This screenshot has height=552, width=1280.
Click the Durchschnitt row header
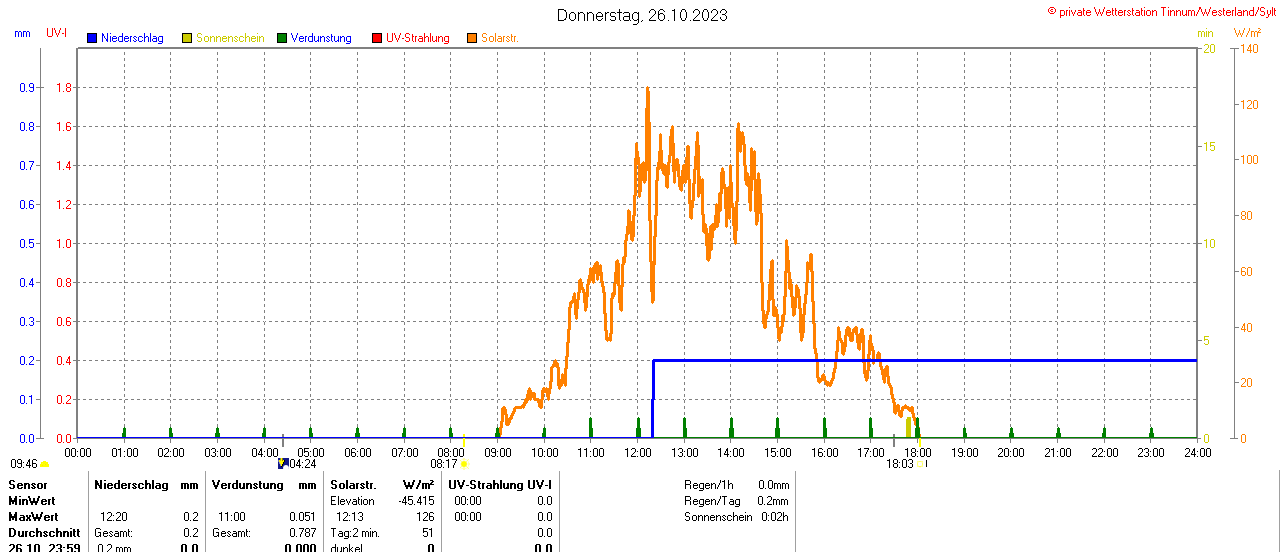[45, 533]
